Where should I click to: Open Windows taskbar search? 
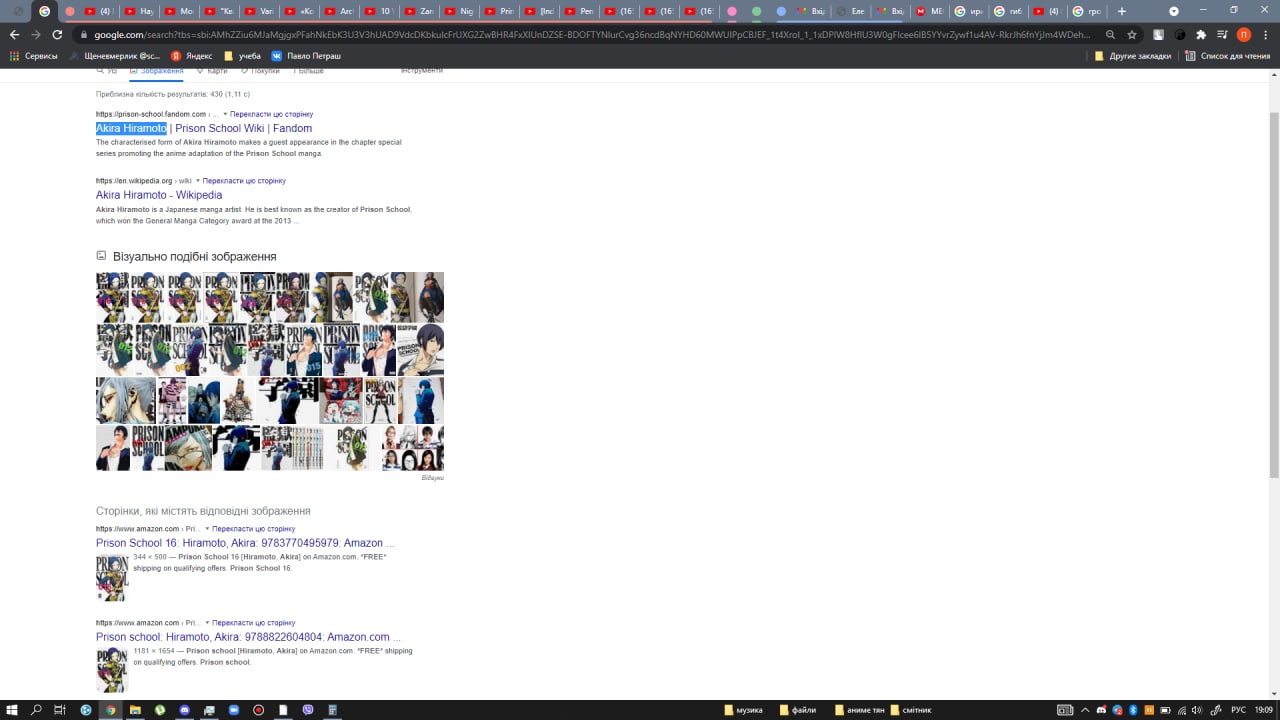pyautogui.click(x=37, y=710)
